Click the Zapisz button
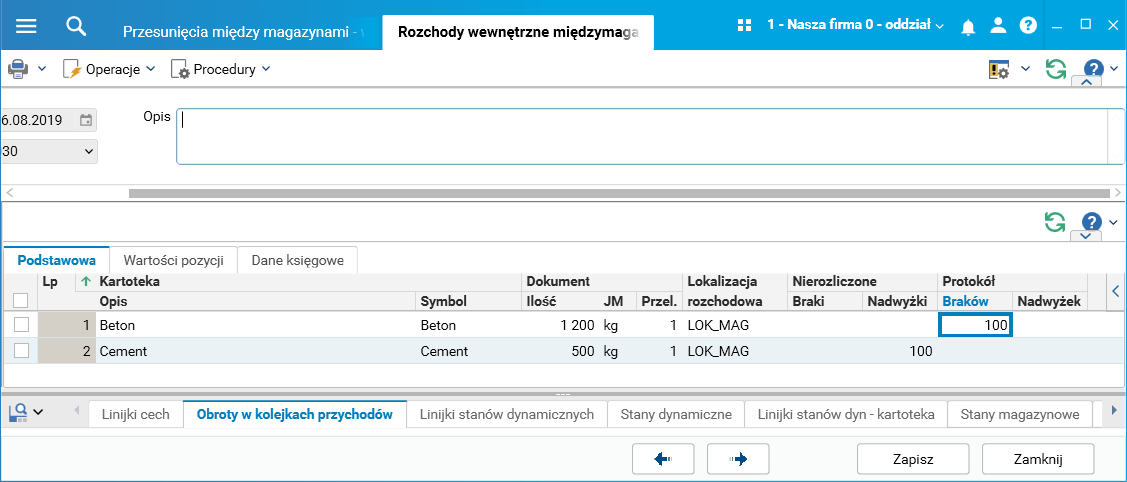Viewport: 1127px width, 482px height. click(912, 459)
